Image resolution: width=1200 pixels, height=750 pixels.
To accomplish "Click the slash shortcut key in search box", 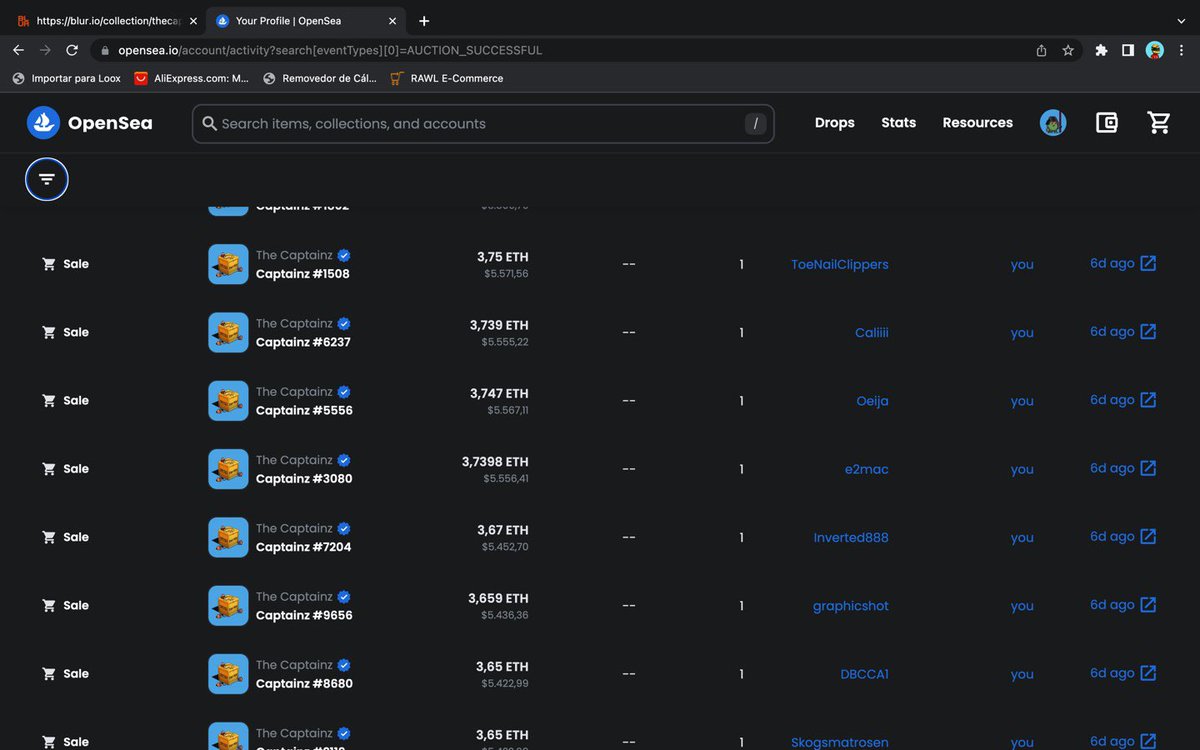I will [756, 124].
